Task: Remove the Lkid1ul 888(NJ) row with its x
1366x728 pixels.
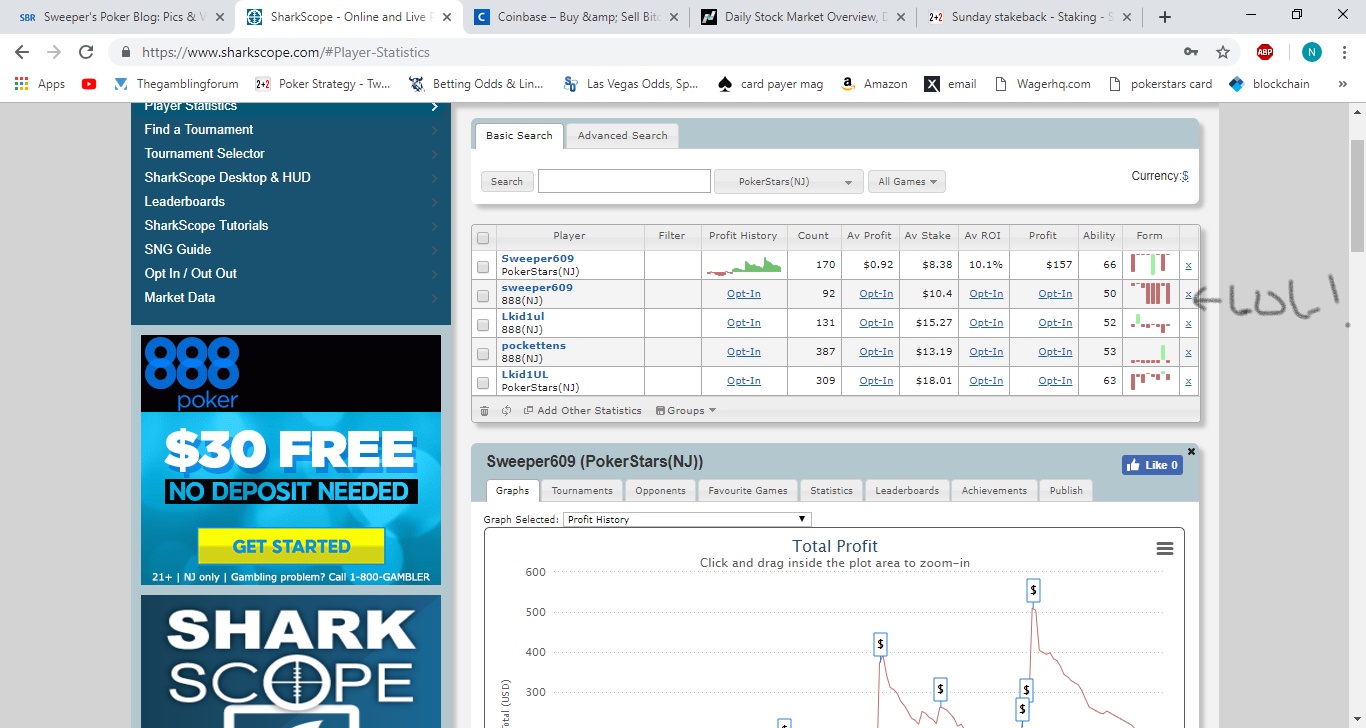Action: [x=1188, y=323]
